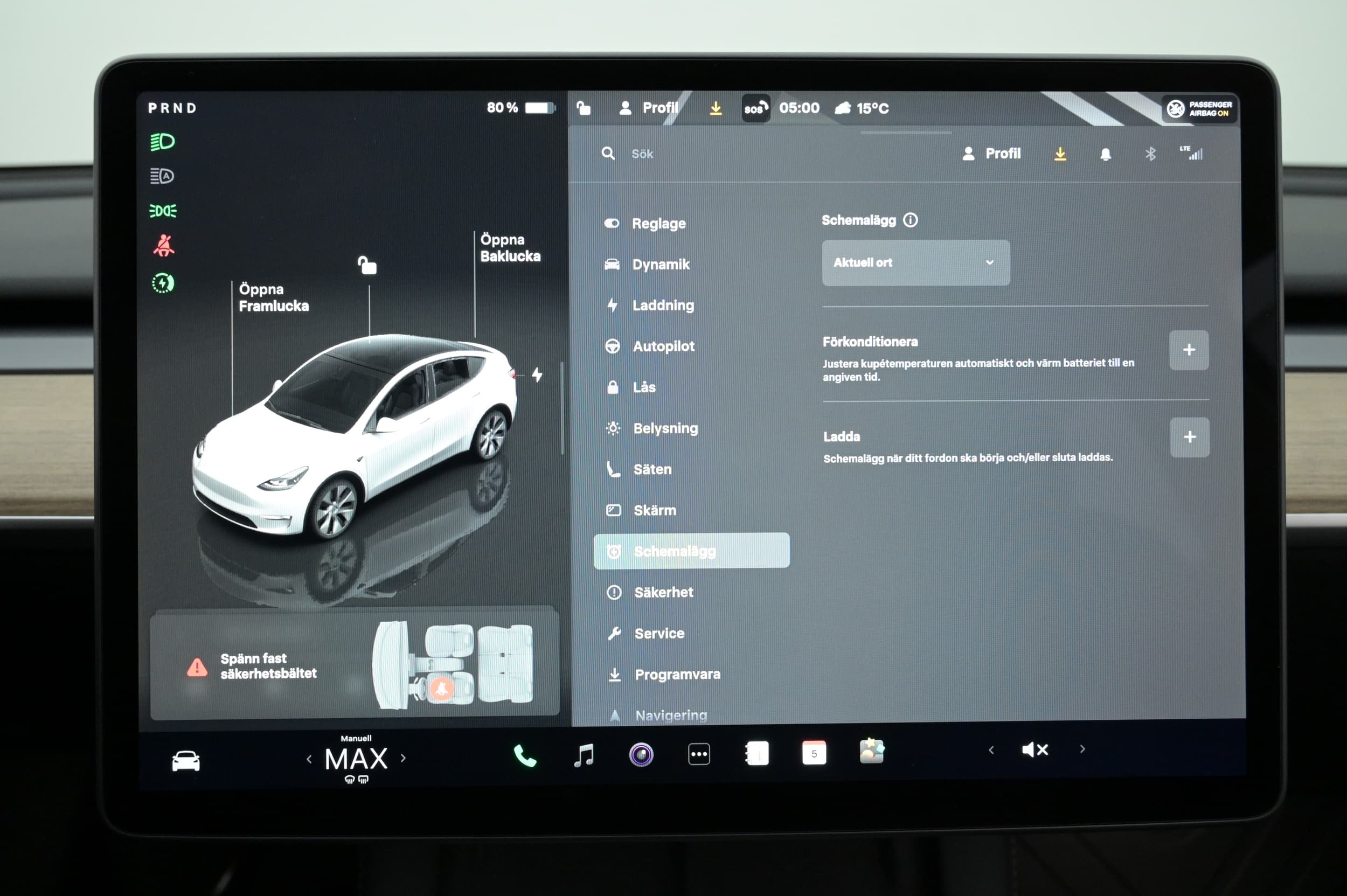Expand the Aktuell ort dropdown
The height and width of the screenshot is (896, 1347).
click(915, 263)
